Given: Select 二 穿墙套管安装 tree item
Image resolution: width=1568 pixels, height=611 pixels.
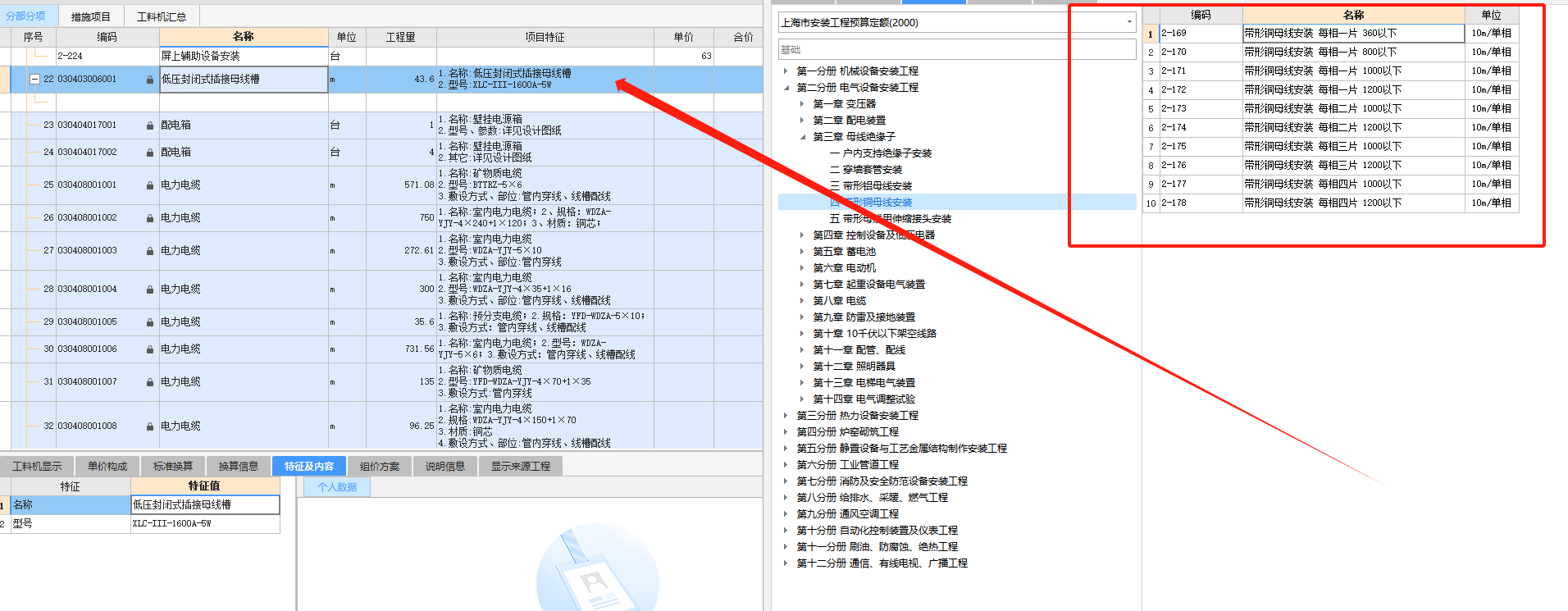Looking at the screenshot, I should pos(866,170).
